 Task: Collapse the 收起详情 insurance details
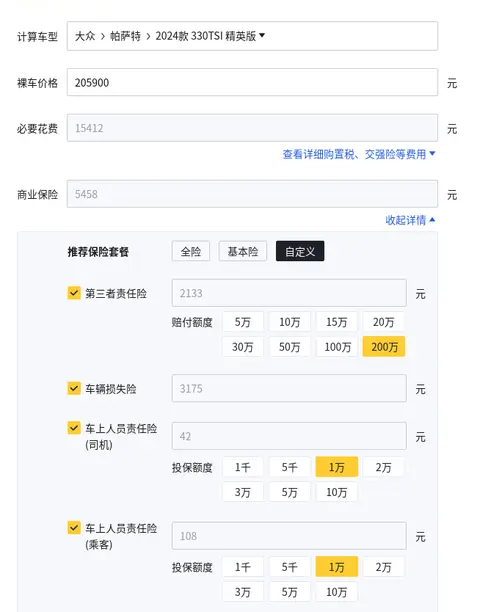(x=410, y=221)
